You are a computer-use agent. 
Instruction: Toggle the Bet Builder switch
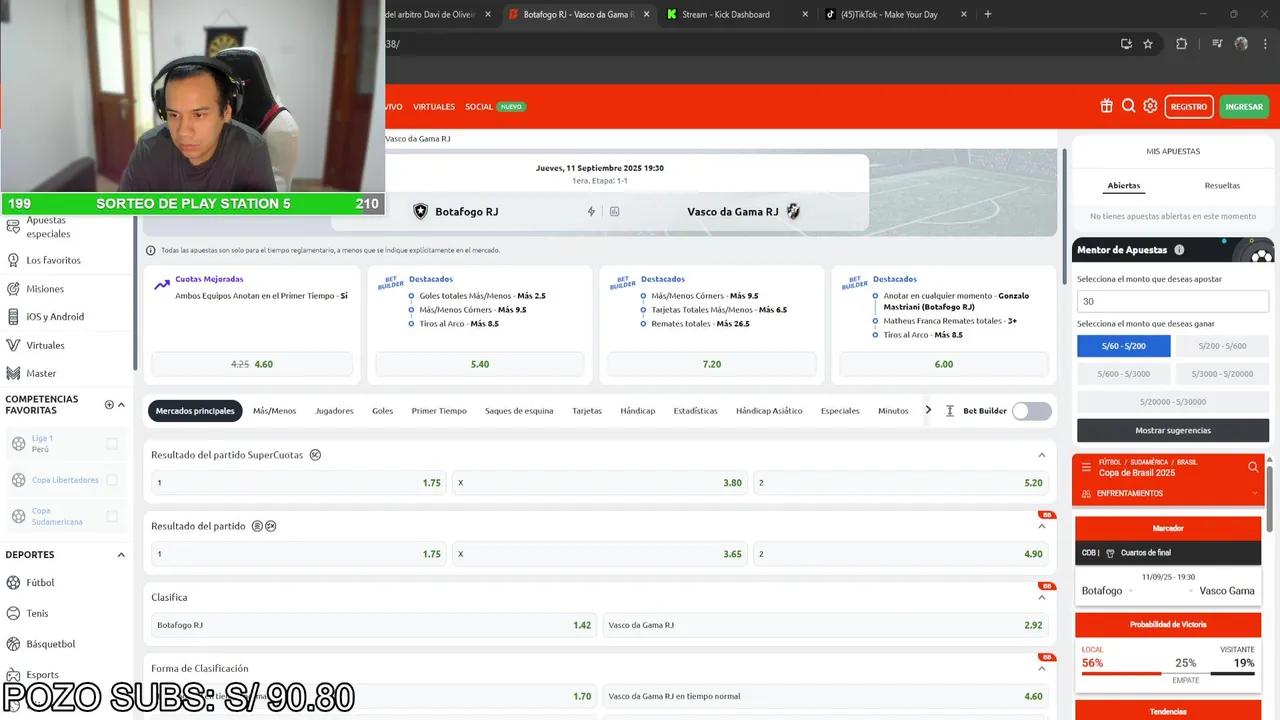(1032, 411)
